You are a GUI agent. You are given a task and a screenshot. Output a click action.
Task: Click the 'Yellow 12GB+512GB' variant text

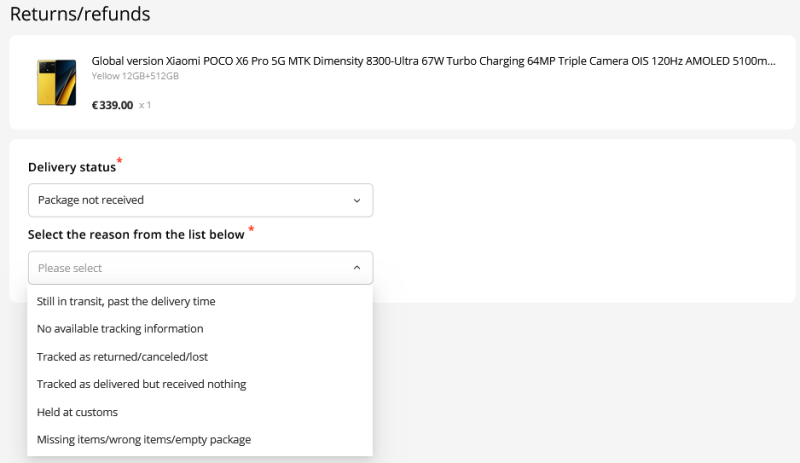(135, 76)
